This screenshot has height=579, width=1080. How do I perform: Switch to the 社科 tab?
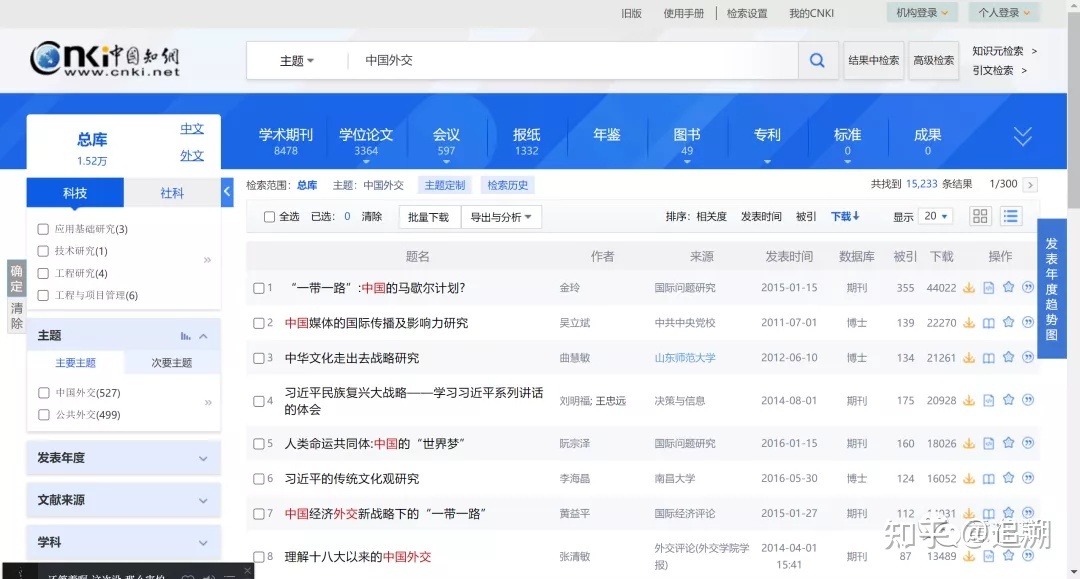coord(172,193)
